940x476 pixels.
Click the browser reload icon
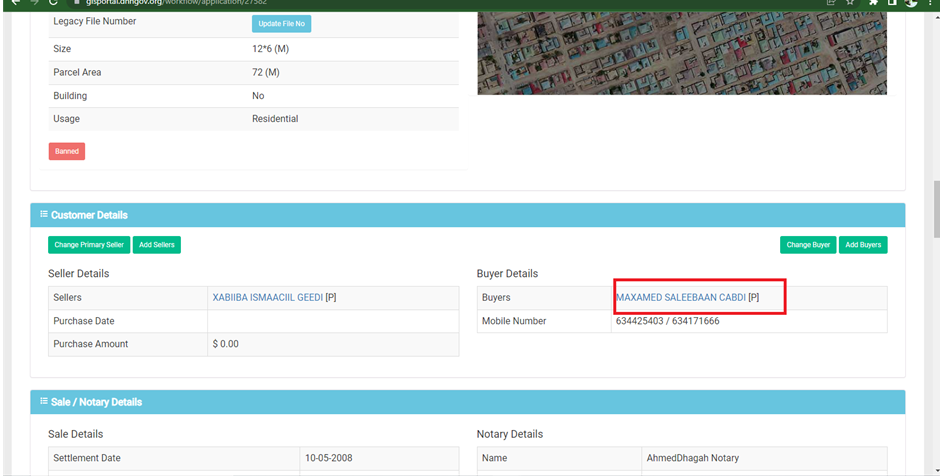[x=53, y=2]
